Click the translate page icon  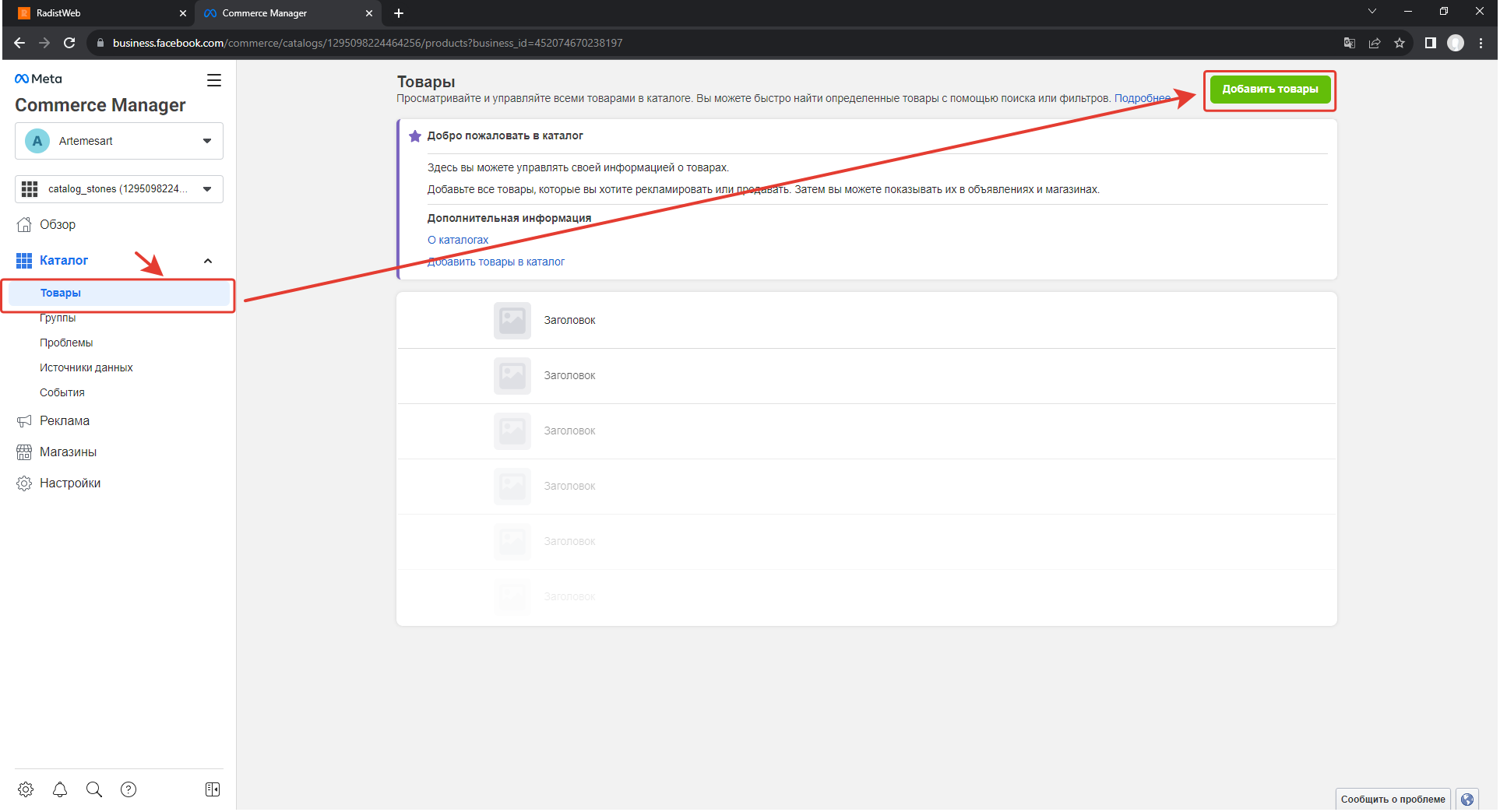1350,43
